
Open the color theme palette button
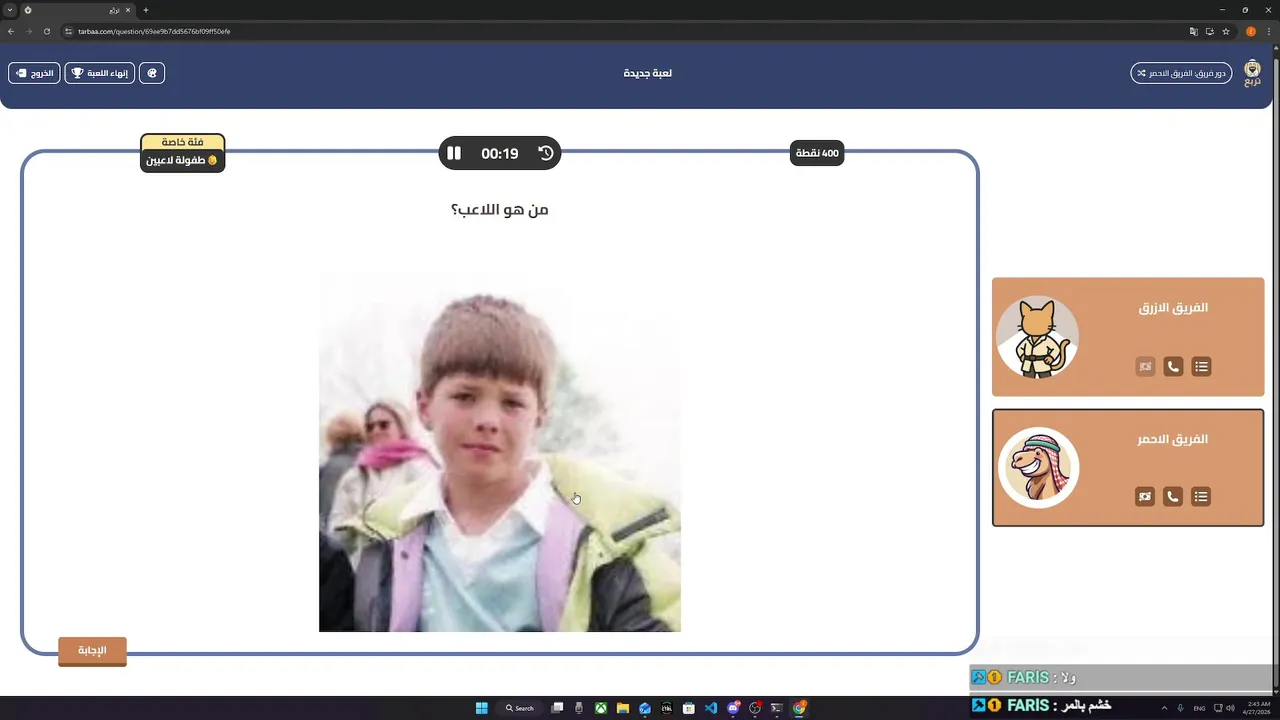152,73
